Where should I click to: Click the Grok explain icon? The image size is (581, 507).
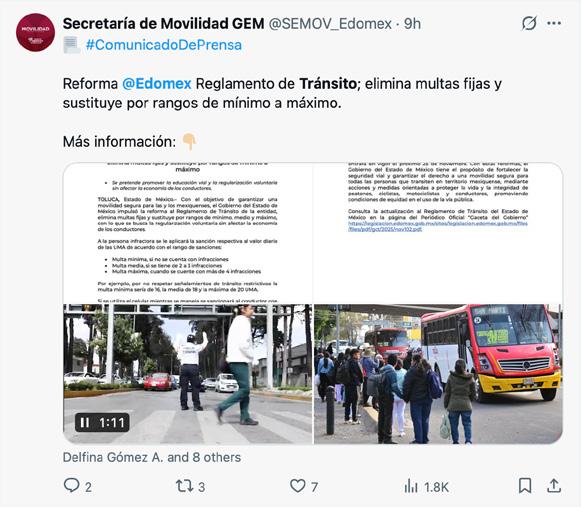click(x=529, y=23)
